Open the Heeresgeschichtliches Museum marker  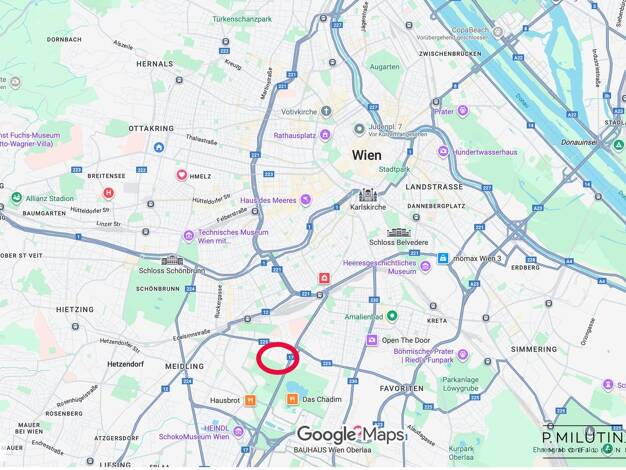pyautogui.click(x=426, y=266)
